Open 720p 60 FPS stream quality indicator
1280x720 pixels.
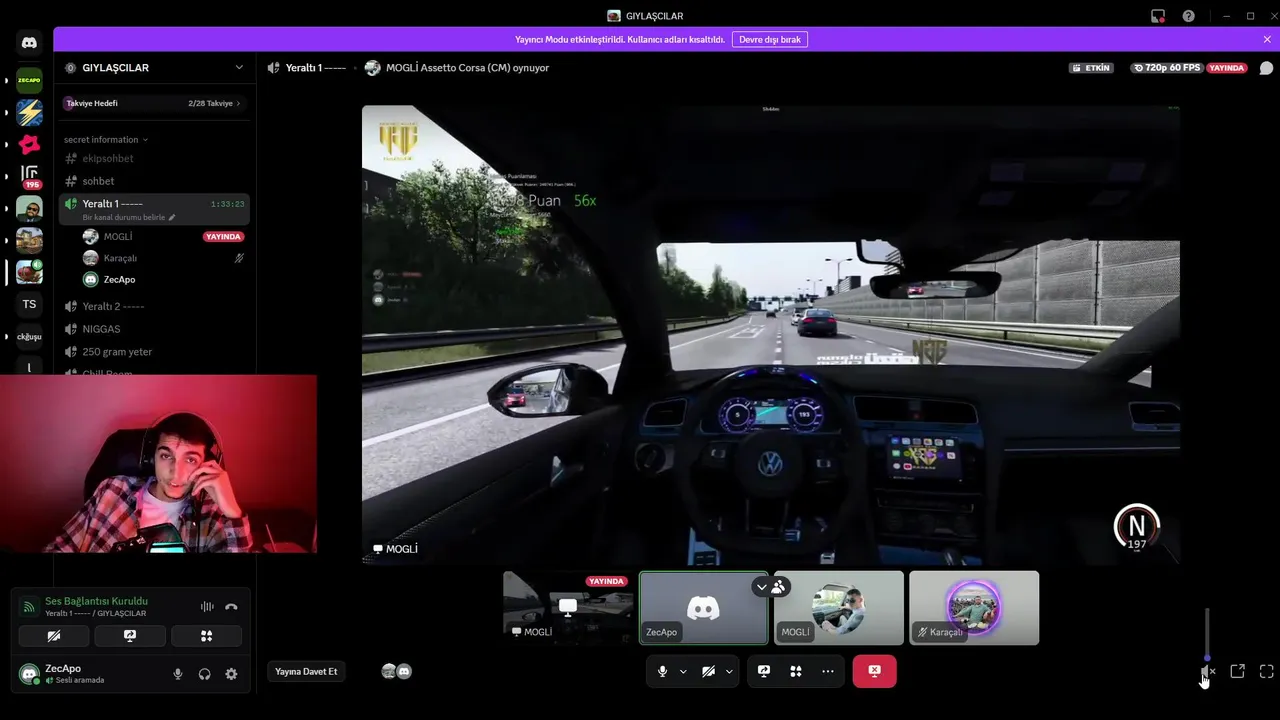[1166, 68]
